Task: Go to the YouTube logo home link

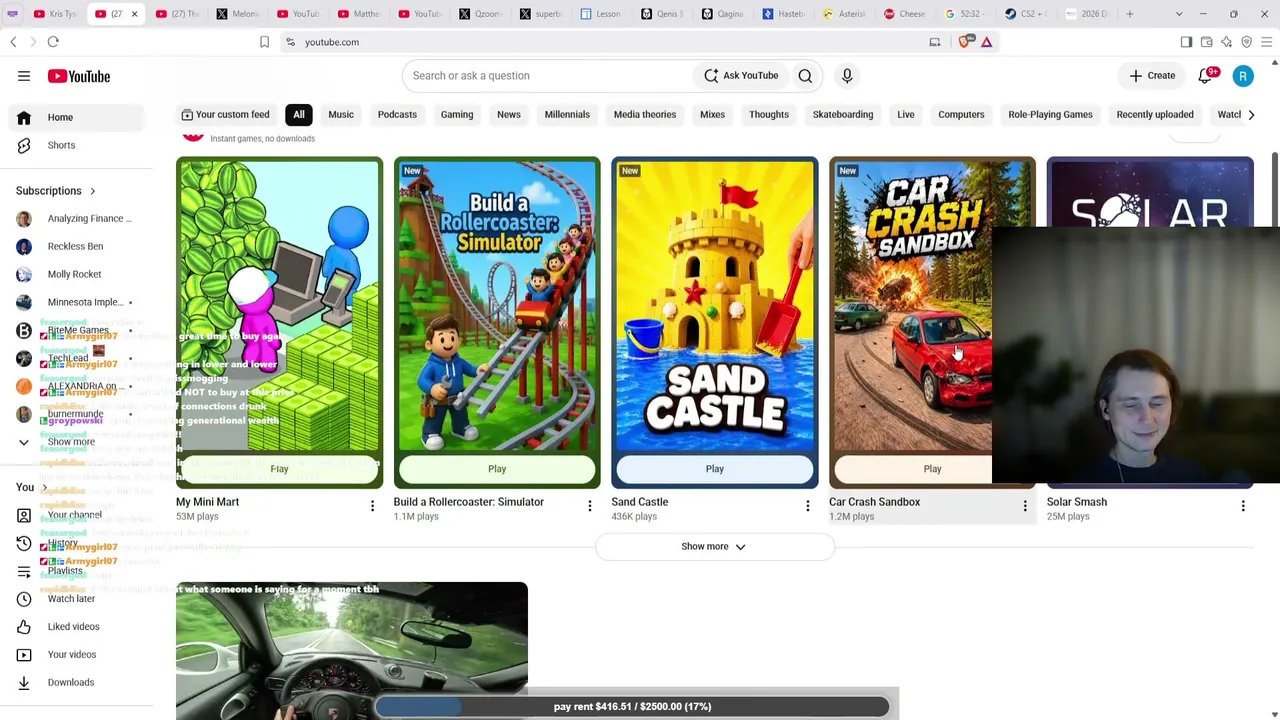Action: point(78,76)
